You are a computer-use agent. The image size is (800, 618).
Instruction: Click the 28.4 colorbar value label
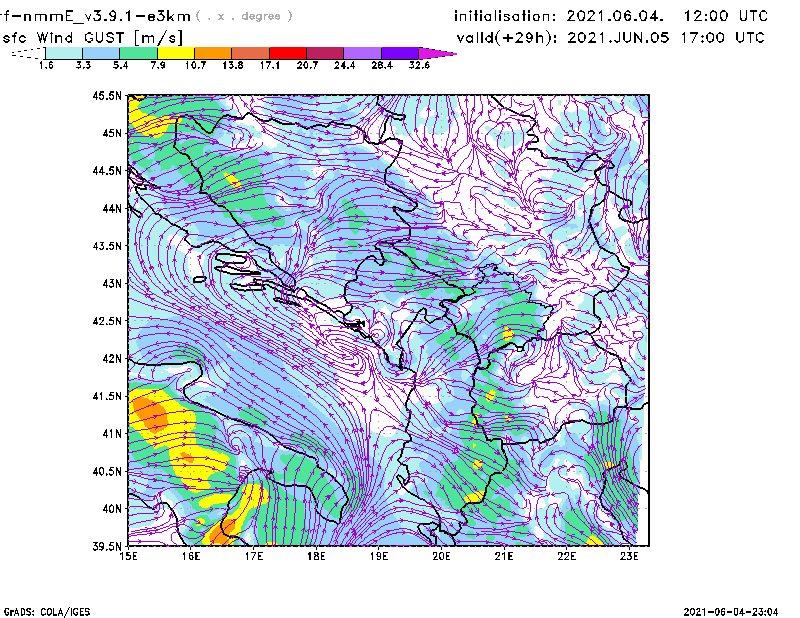click(x=382, y=65)
